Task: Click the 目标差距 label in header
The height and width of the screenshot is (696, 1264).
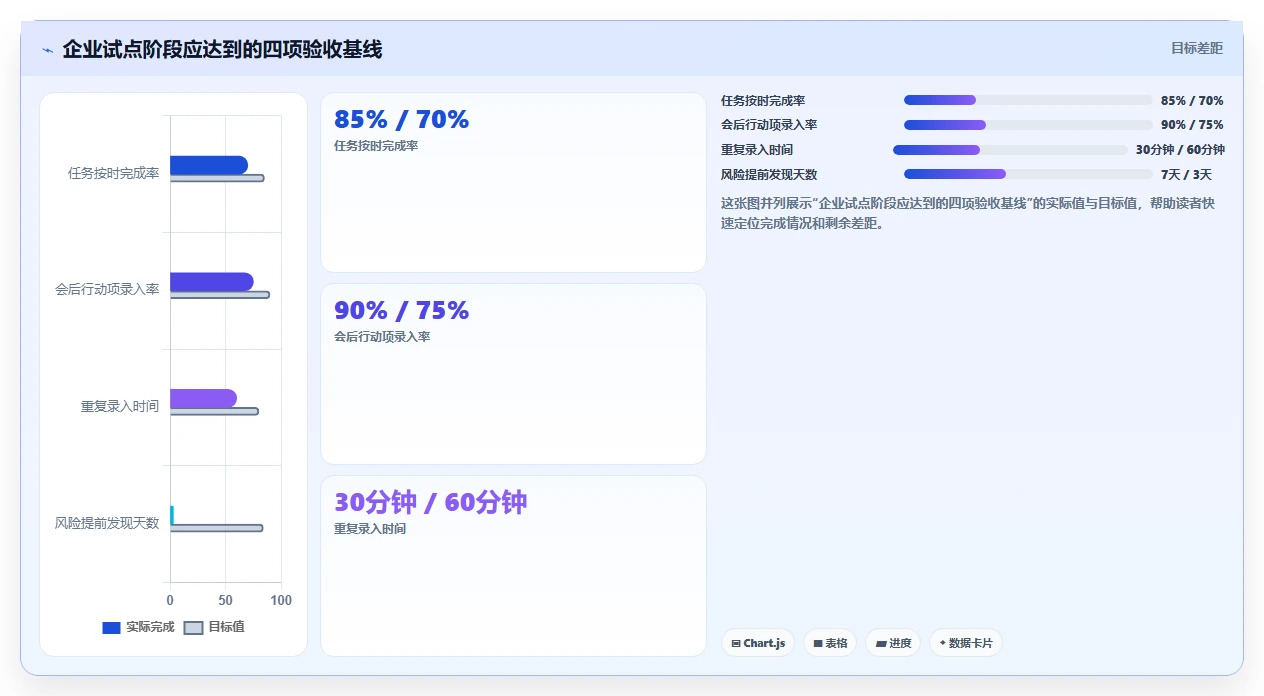Action: coord(1197,48)
